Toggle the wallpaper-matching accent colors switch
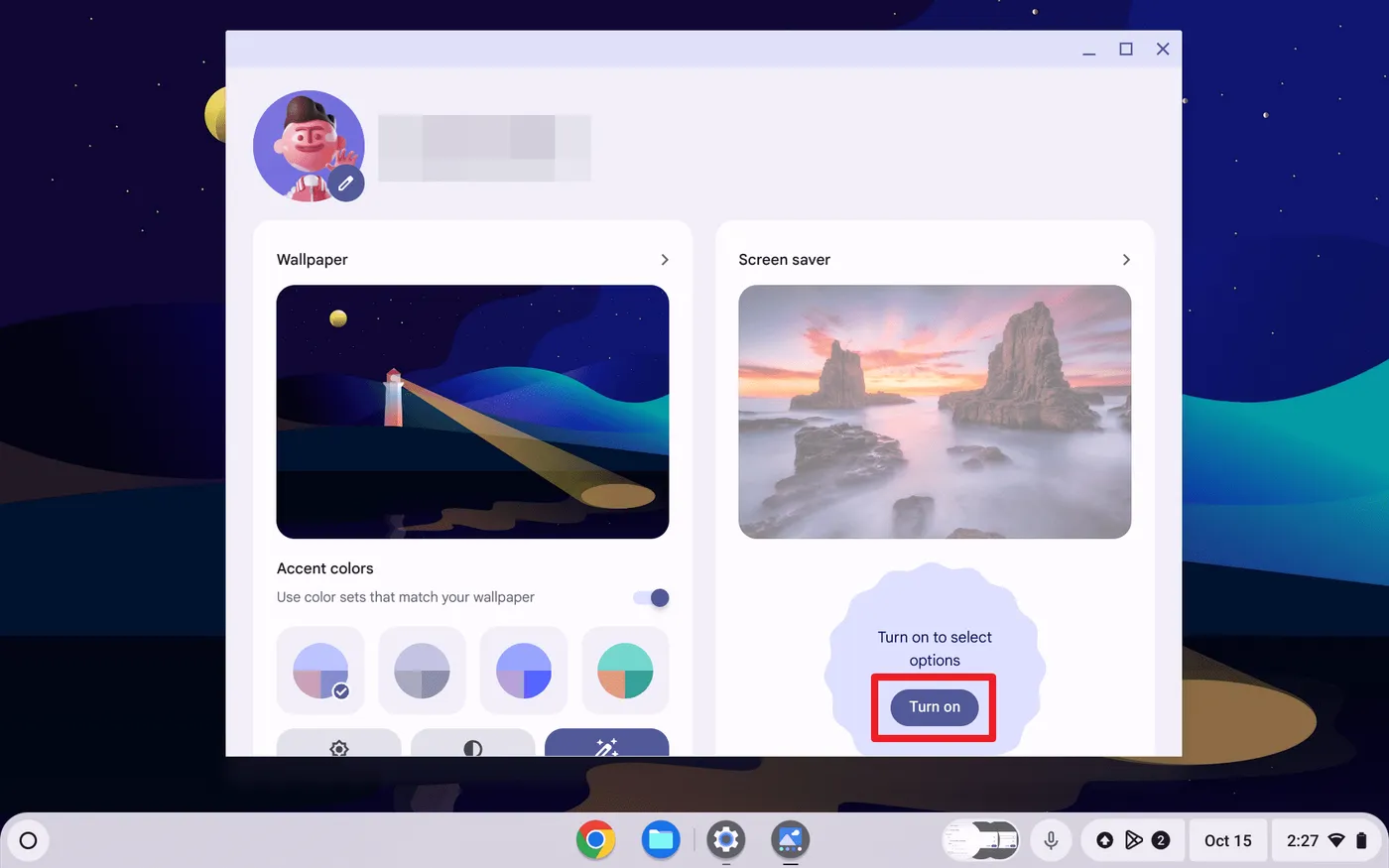Screen dimensions: 1389x868 pyautogui.click(x=652, y=597)
